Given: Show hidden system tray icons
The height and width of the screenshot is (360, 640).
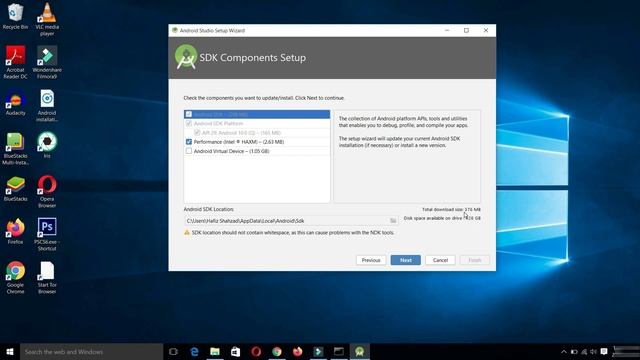Looking at the screenshot, I should coord(564,351).
